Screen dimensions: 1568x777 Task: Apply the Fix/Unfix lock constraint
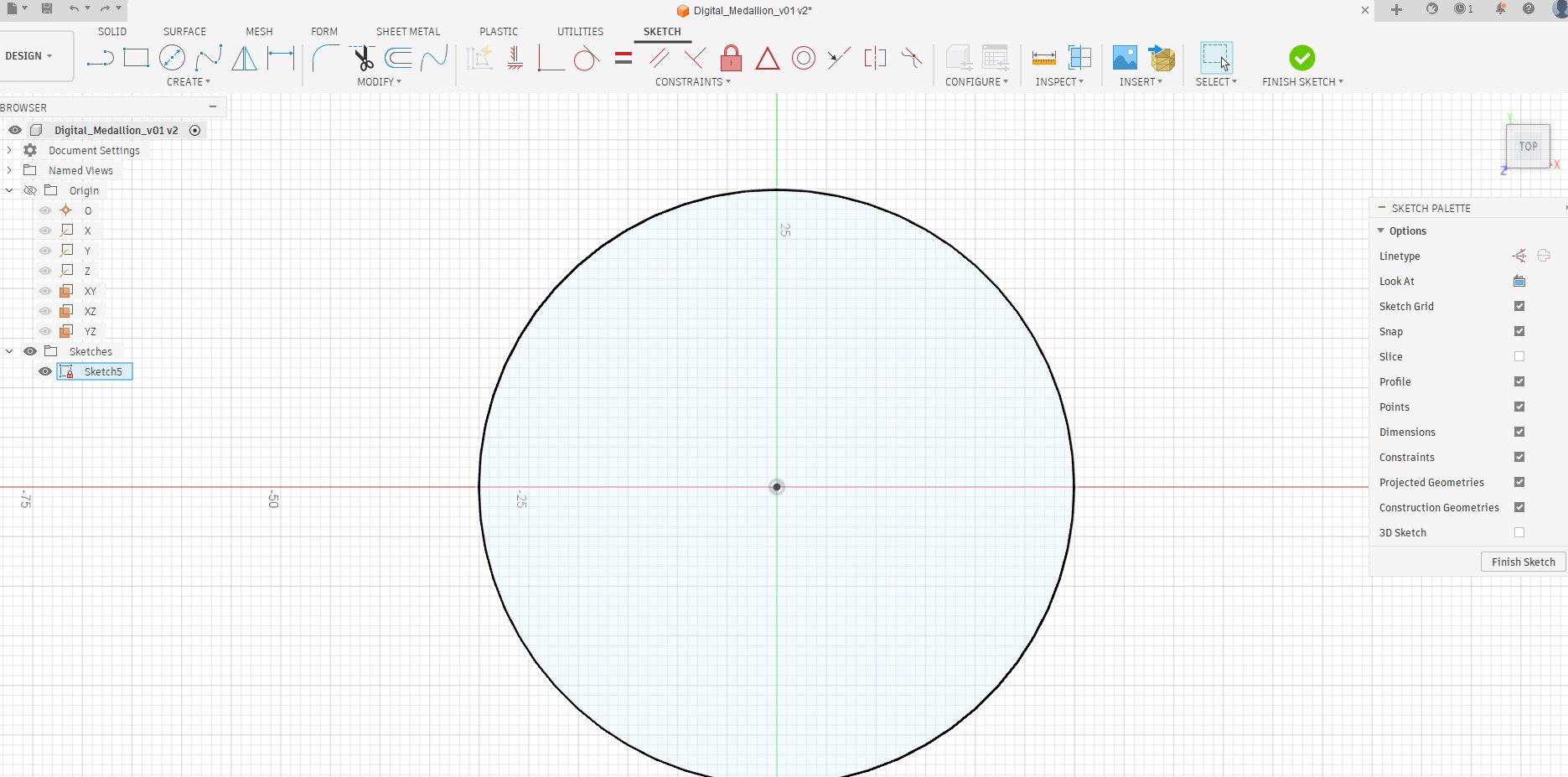coord(731,58)
